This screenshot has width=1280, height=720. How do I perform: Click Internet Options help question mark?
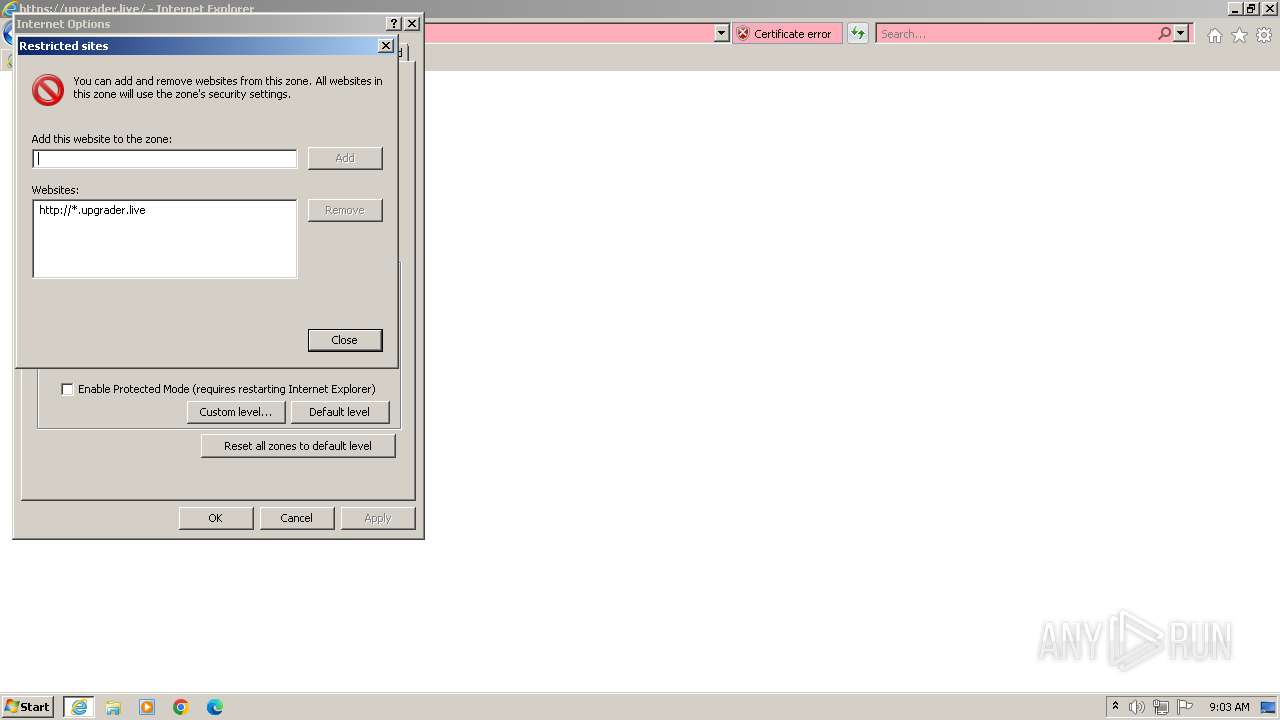coord(394,24)
